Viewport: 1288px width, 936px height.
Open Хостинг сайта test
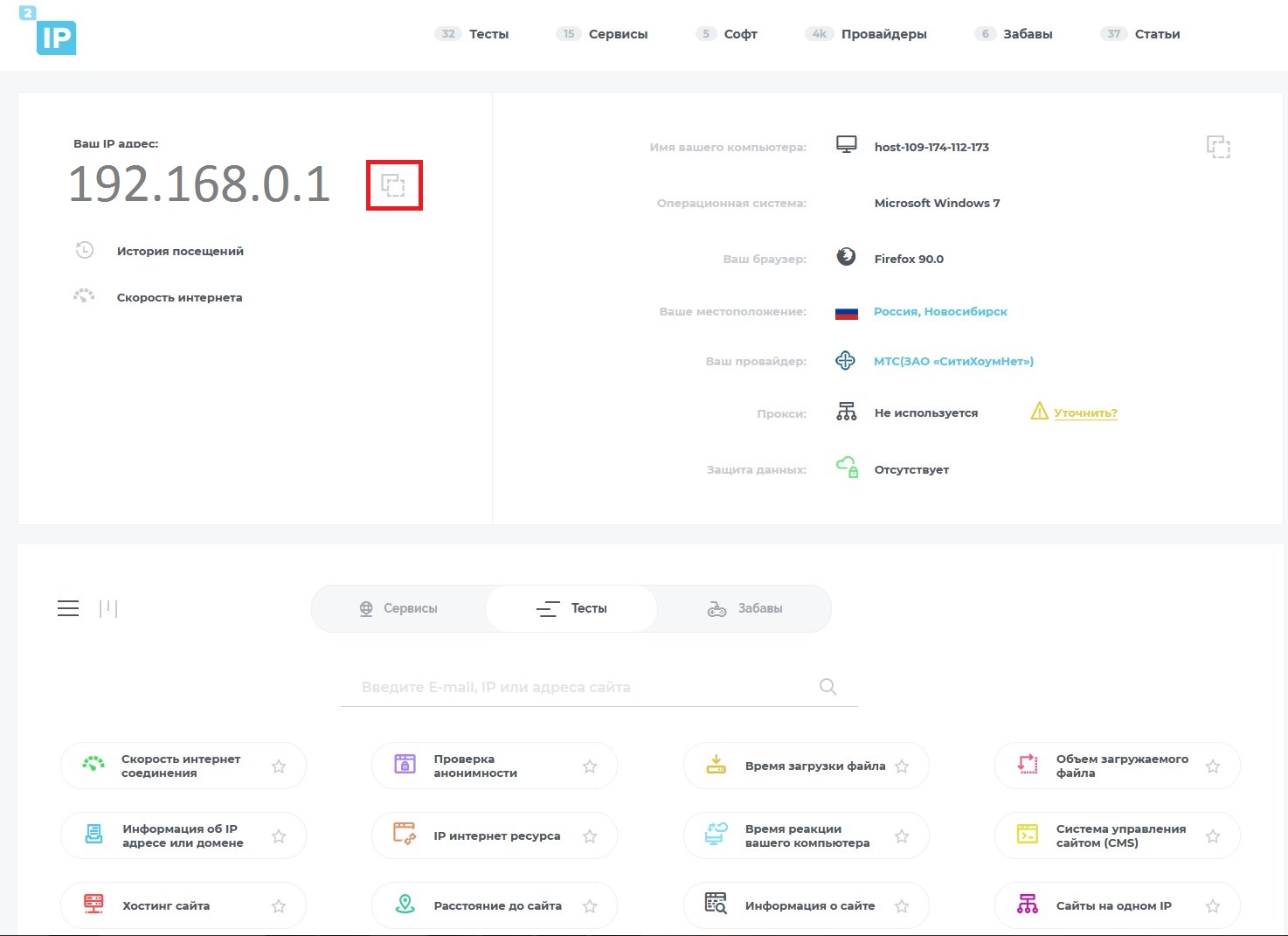click(x=184, y=905)
